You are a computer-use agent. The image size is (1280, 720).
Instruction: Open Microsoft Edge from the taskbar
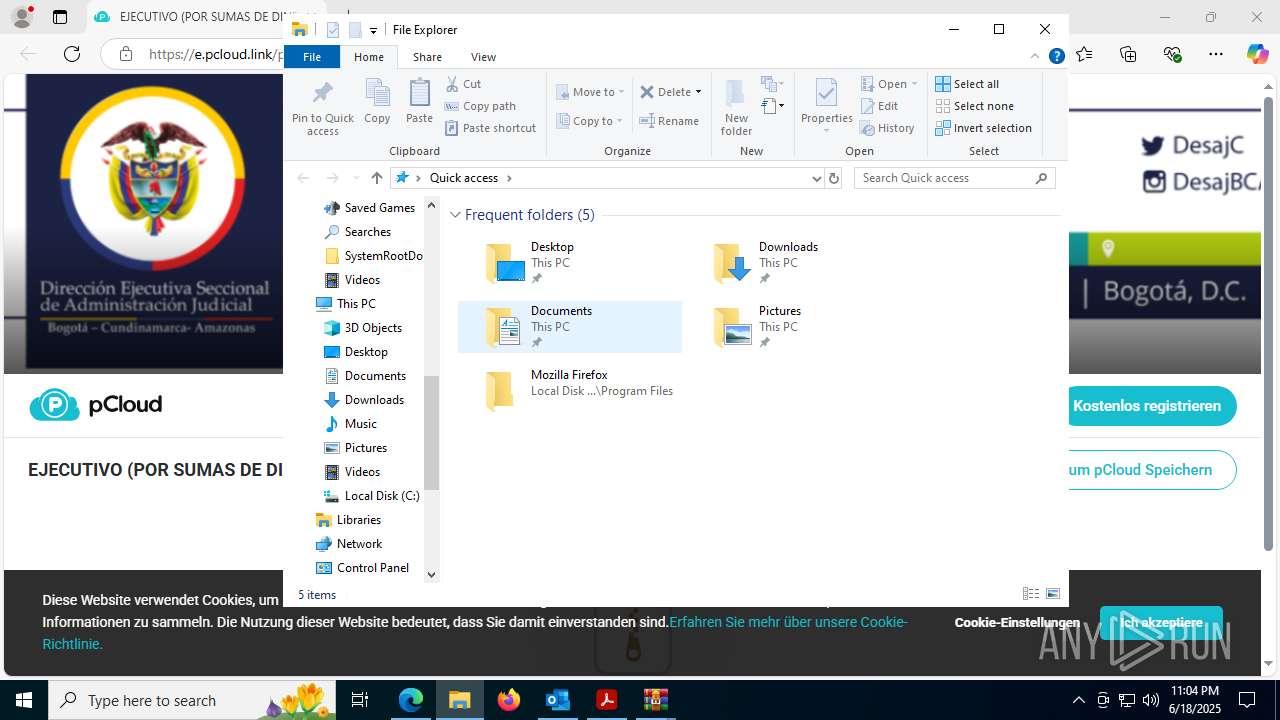(x=411, y=700)
